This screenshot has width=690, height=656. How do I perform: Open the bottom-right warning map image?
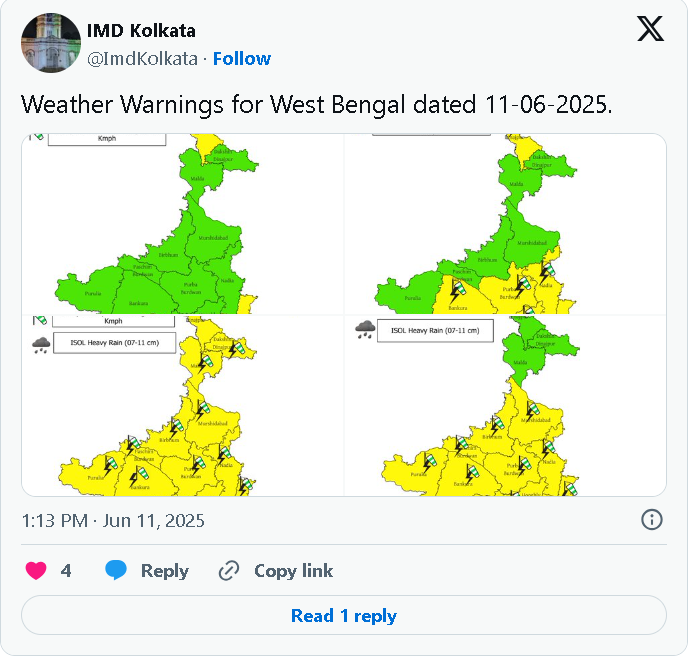[506, 406]
